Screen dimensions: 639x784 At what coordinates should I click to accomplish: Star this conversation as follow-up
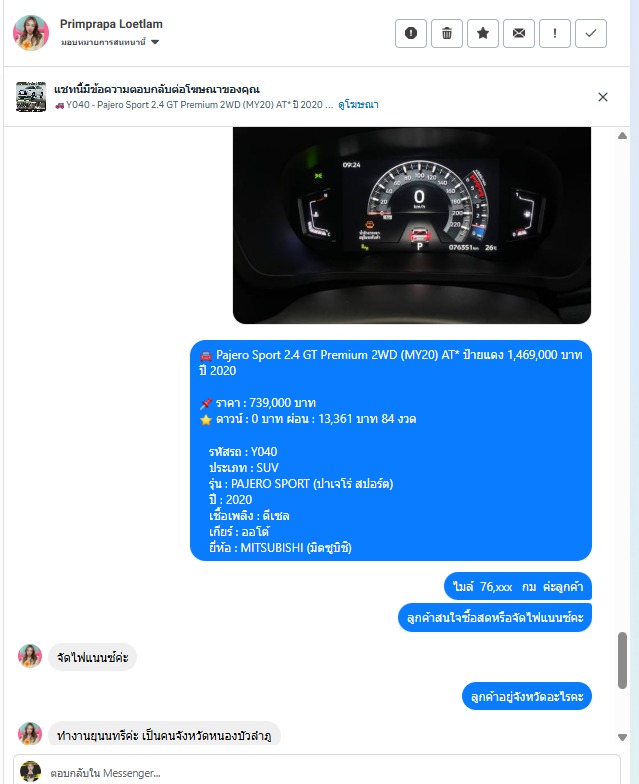482,34
